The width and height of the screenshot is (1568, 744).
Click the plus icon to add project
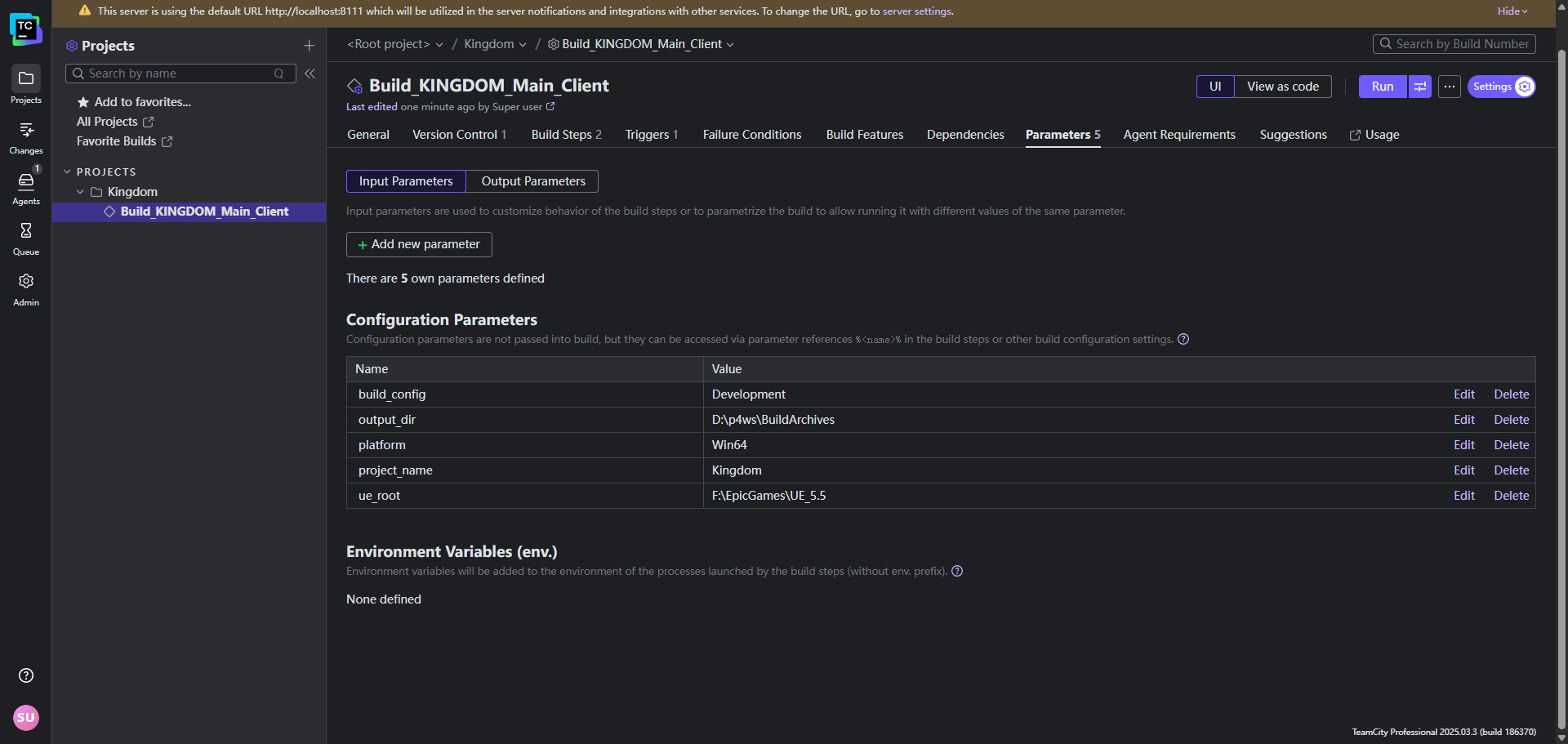pyautogui.click(x=309, y=46)
